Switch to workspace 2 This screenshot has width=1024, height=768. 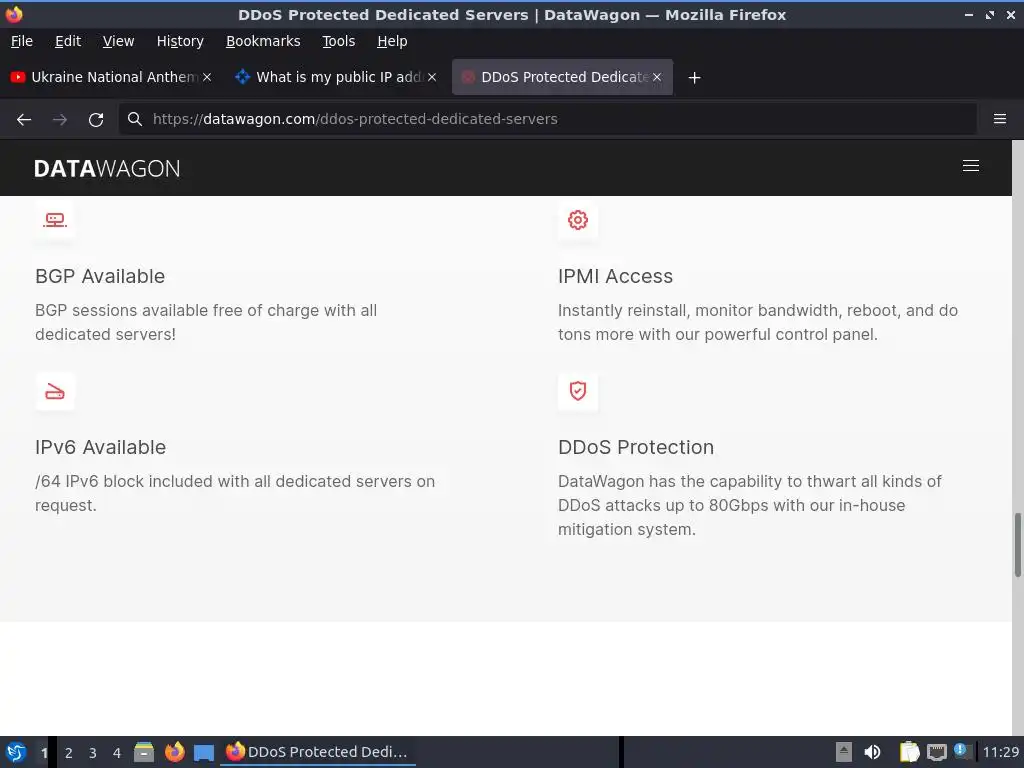point(69,752)
